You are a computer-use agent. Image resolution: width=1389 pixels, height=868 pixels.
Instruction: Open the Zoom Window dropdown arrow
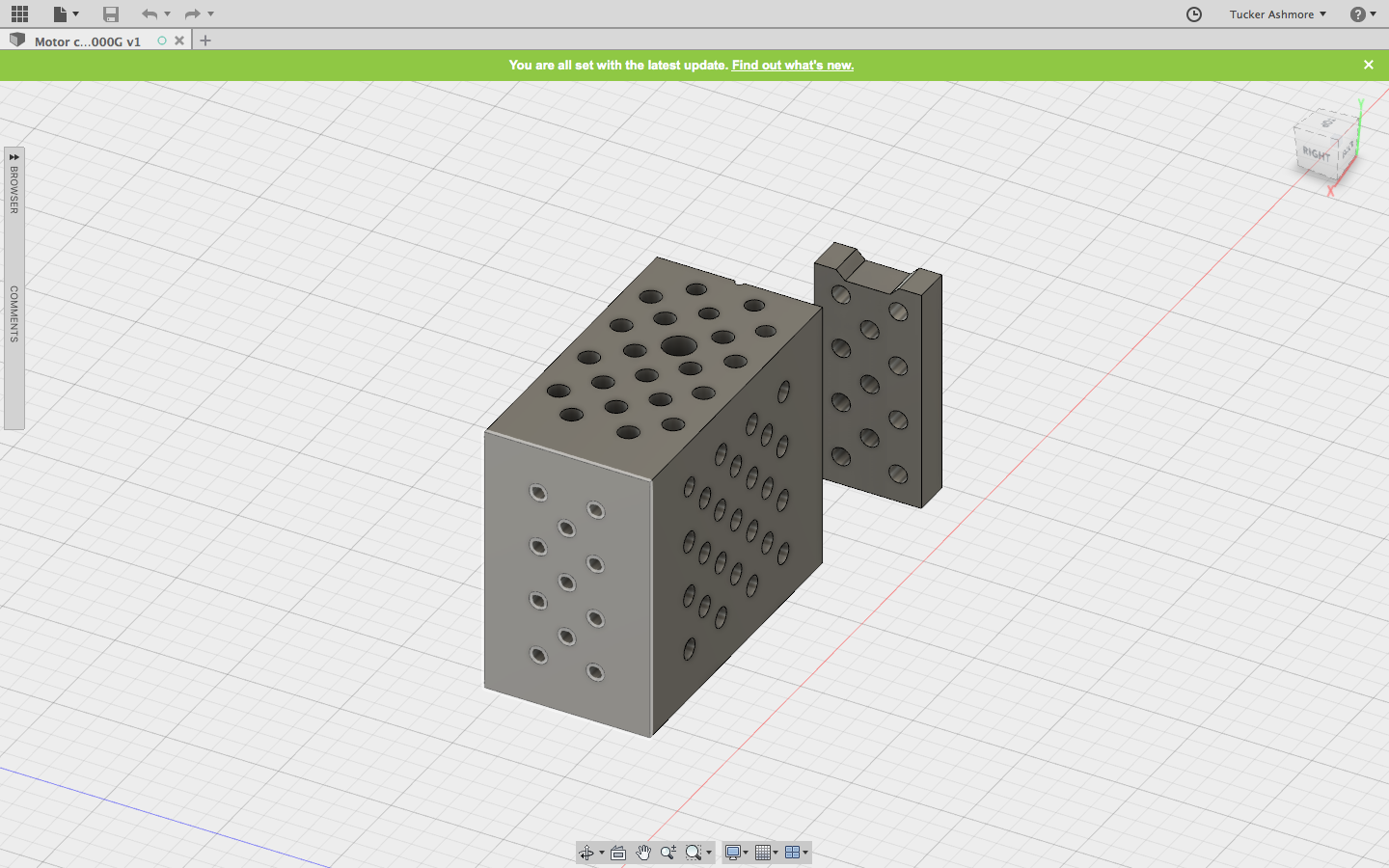click(709, 853)
